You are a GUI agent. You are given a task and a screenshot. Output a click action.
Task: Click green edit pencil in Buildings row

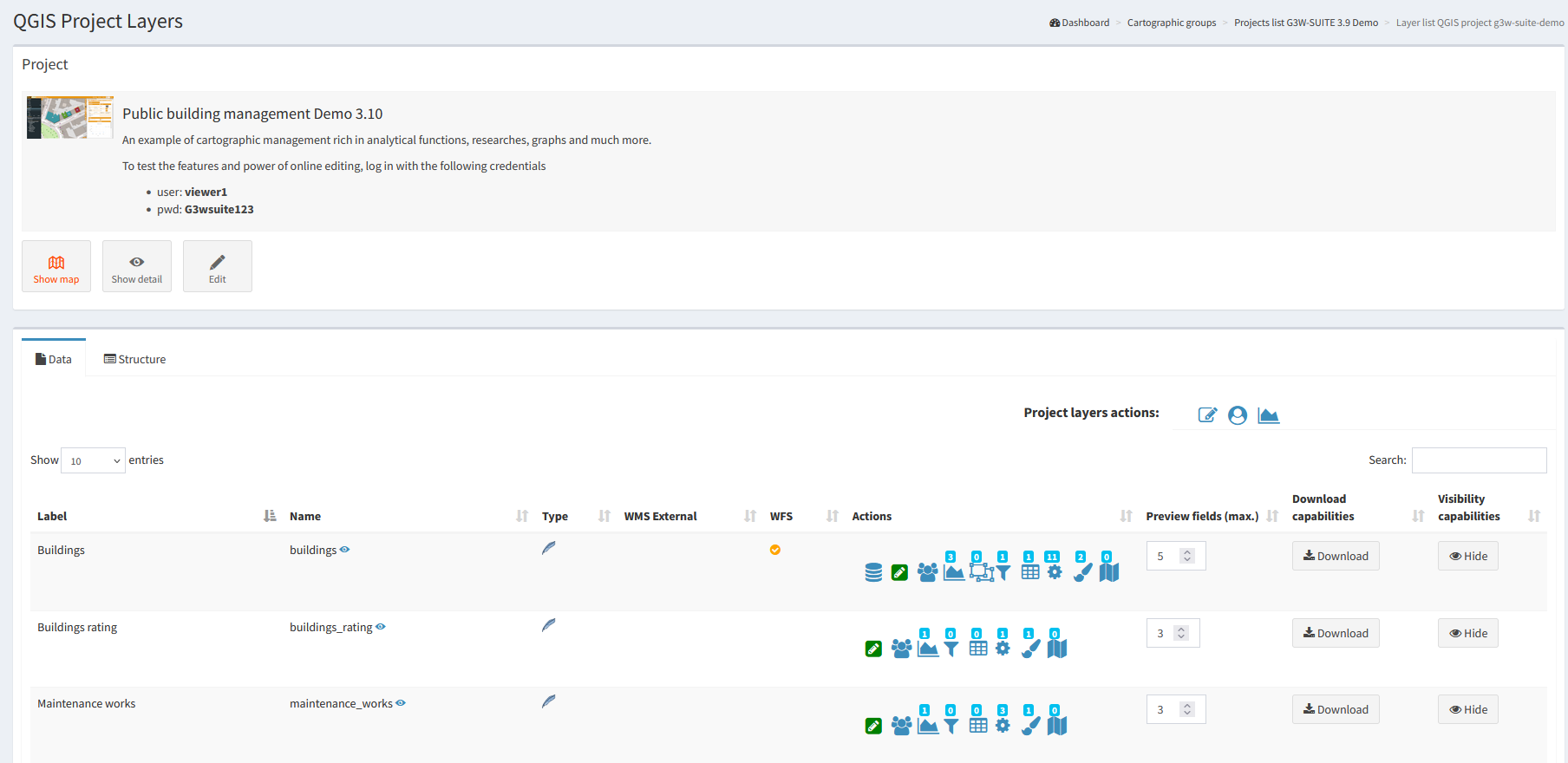(899, 572)
